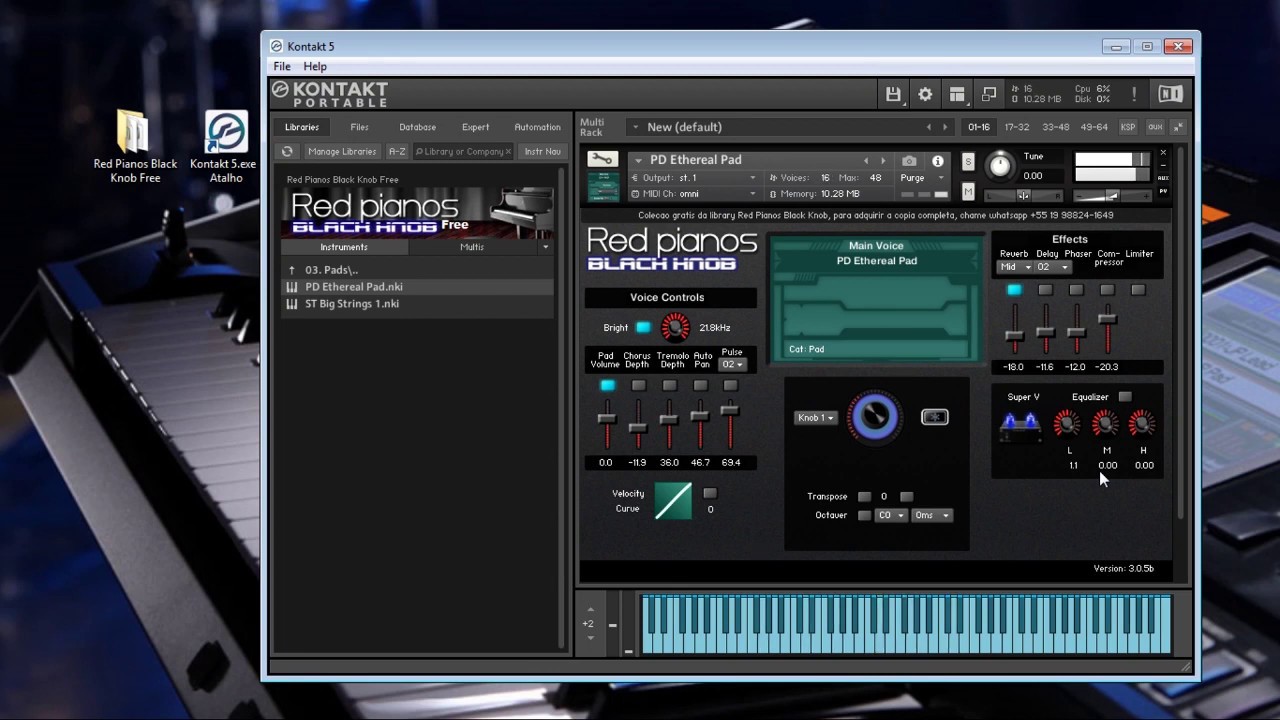This screenshot has height=720, width=1280.
Task: Click the minimized view window icon
Action: [x=989, y=94]
